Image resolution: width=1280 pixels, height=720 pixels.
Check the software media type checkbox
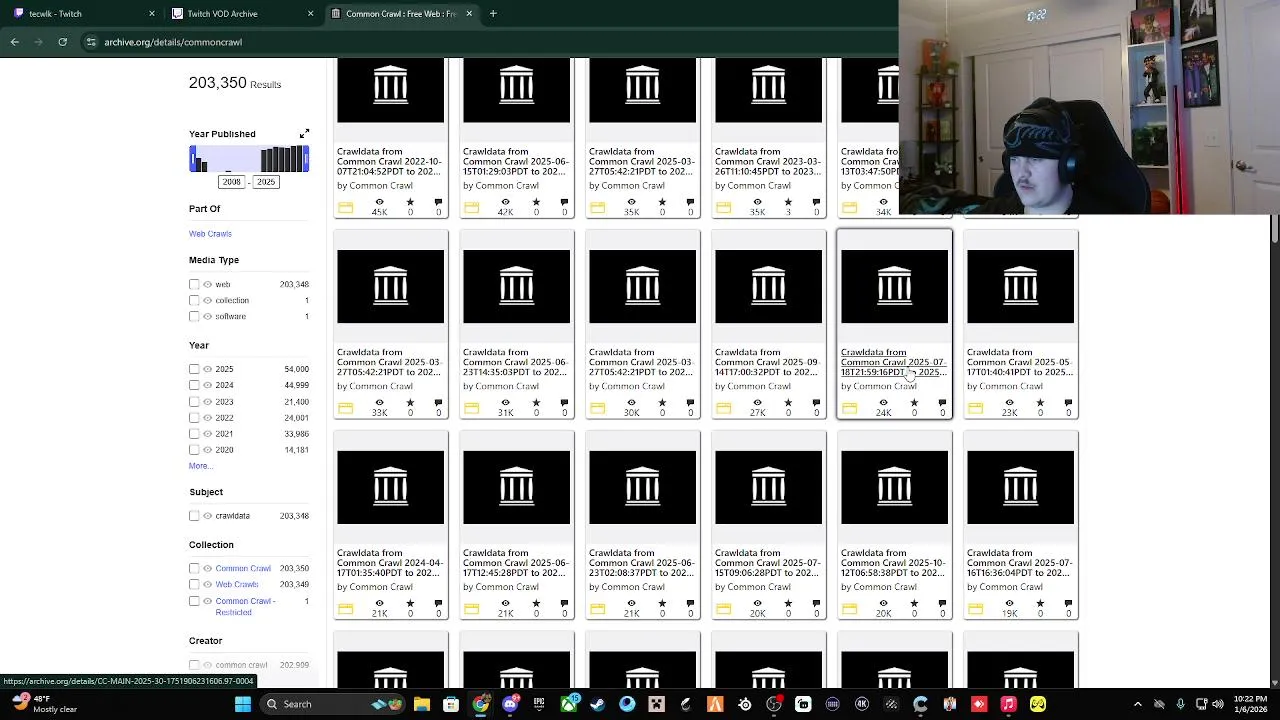194,316
